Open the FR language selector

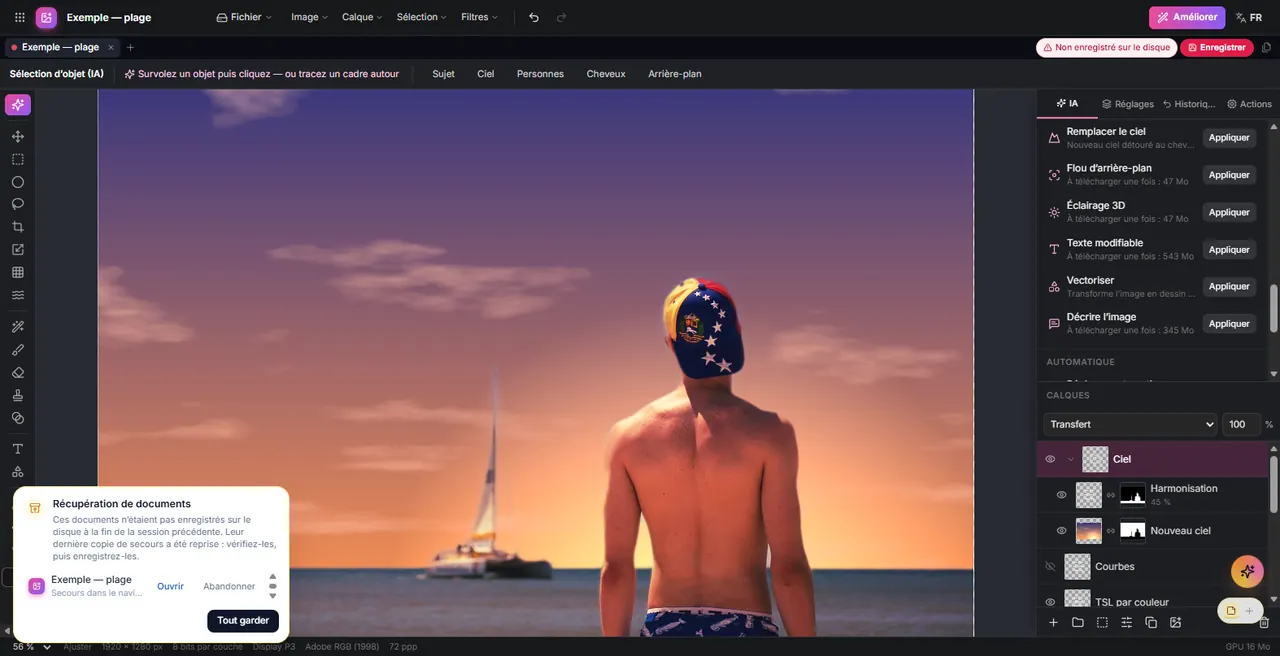tap(1249, 17)
